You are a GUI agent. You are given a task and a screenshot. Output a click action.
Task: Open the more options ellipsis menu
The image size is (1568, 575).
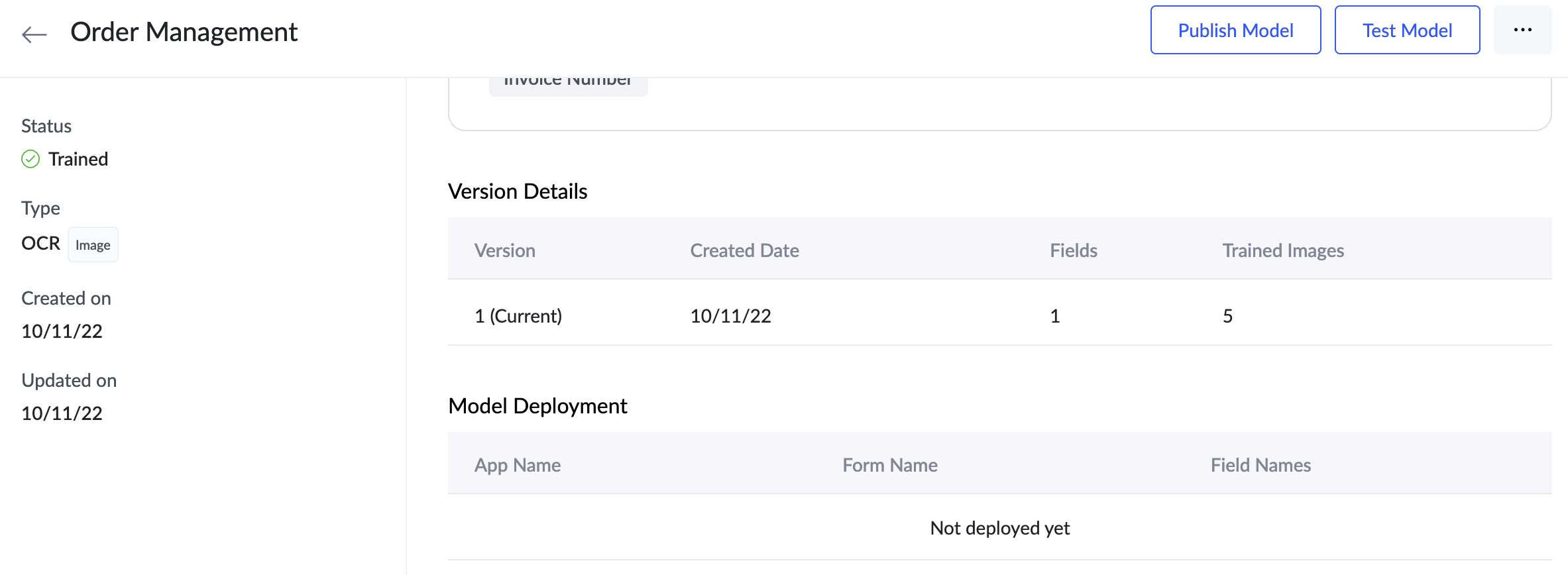pyautogui.click(x=1522, y=30)
